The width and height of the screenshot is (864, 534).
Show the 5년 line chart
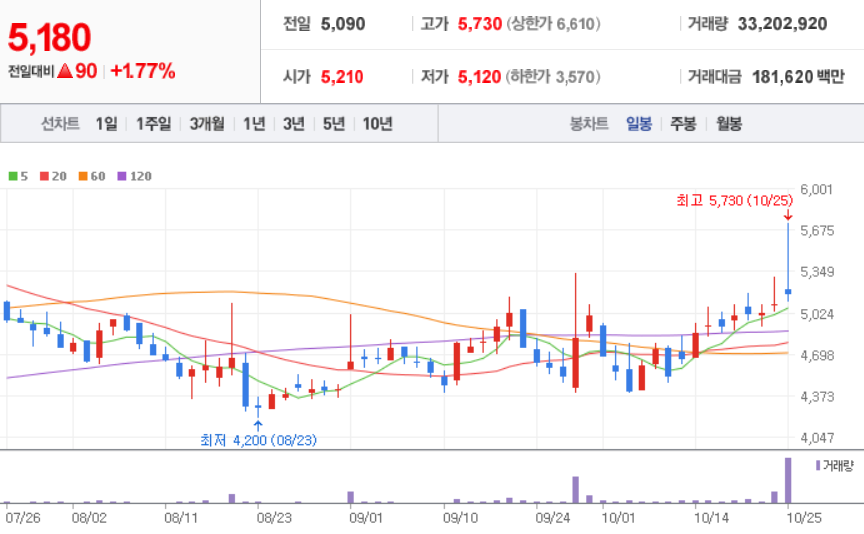click(x=333, y=124)
